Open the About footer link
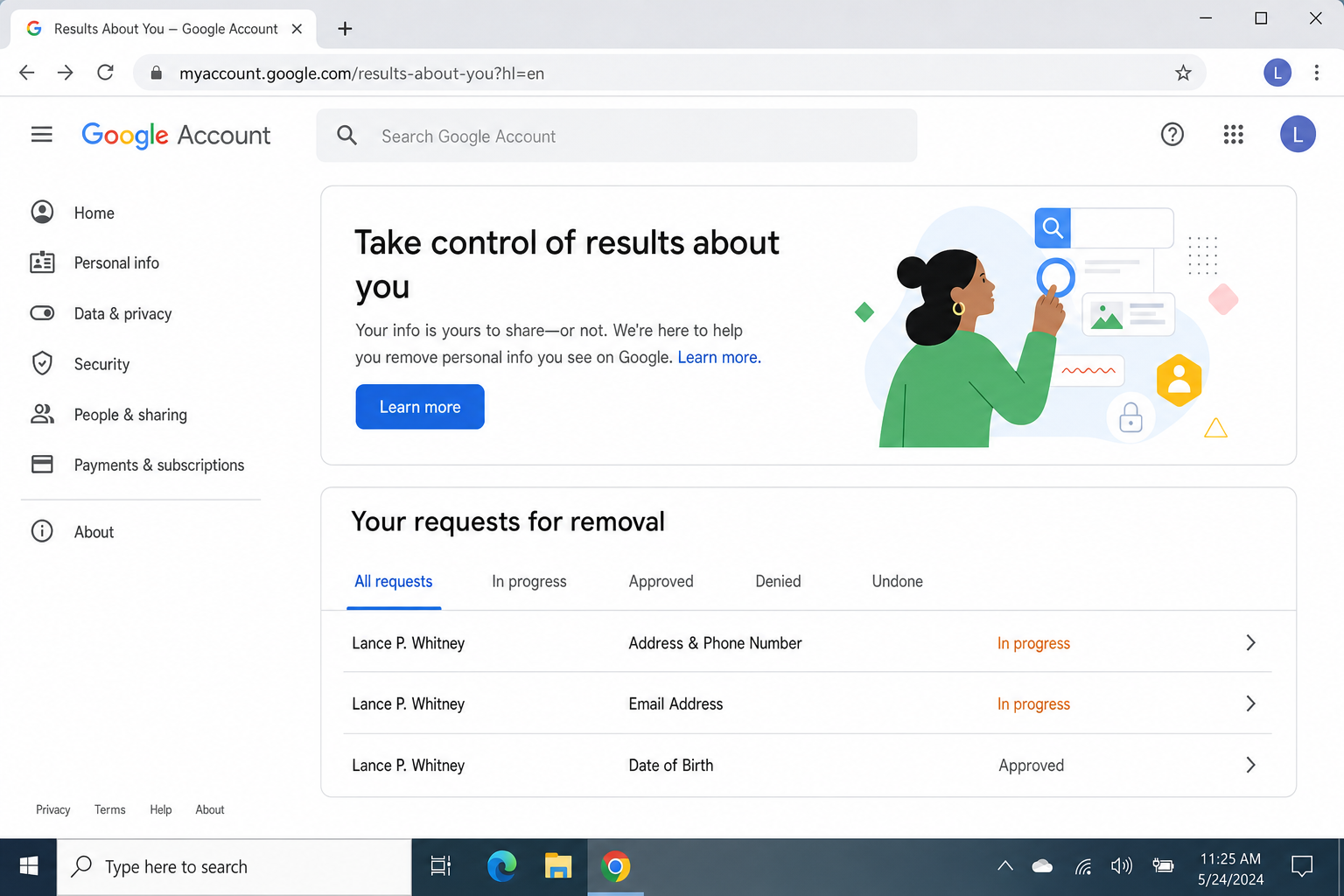 [x=210, y=809]
